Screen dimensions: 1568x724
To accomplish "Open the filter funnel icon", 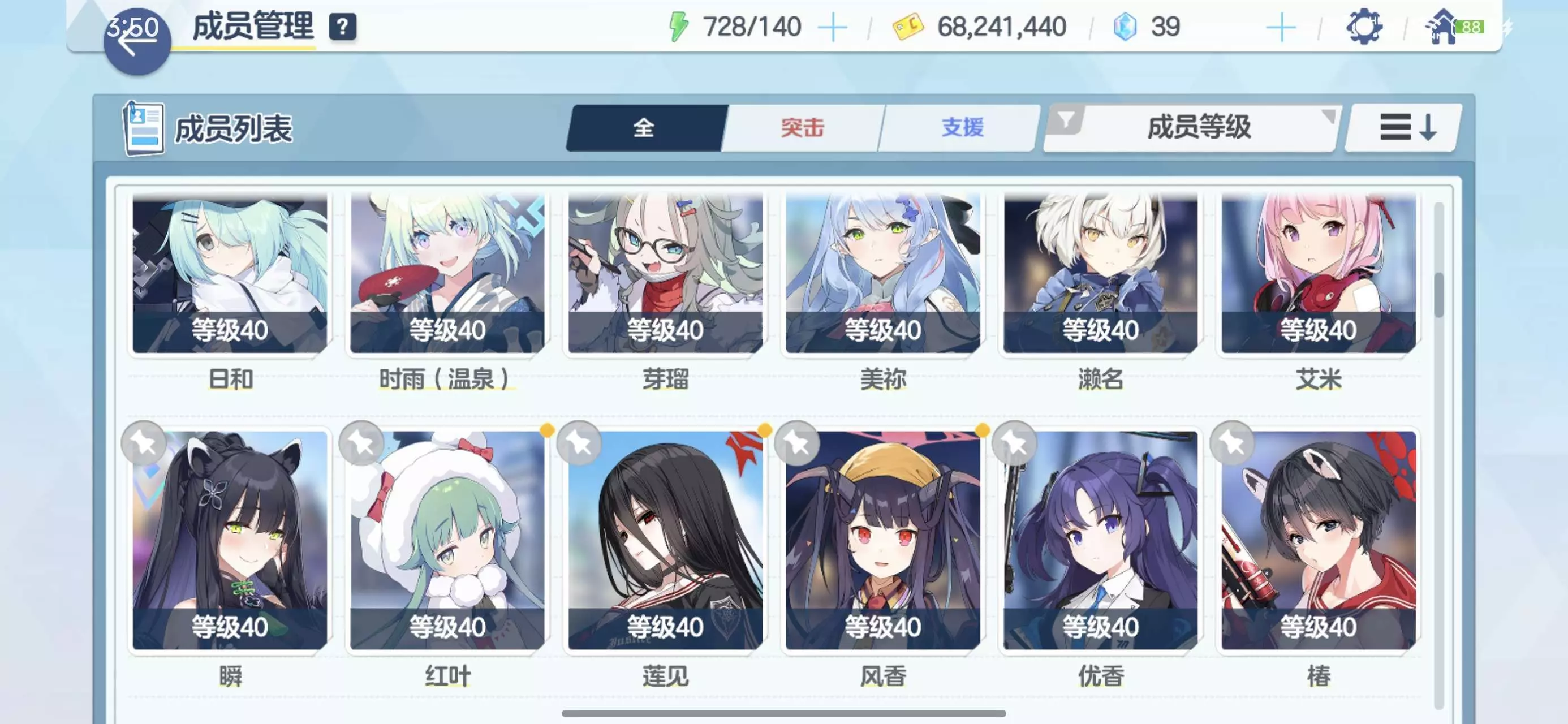I will coord(1065,120).
